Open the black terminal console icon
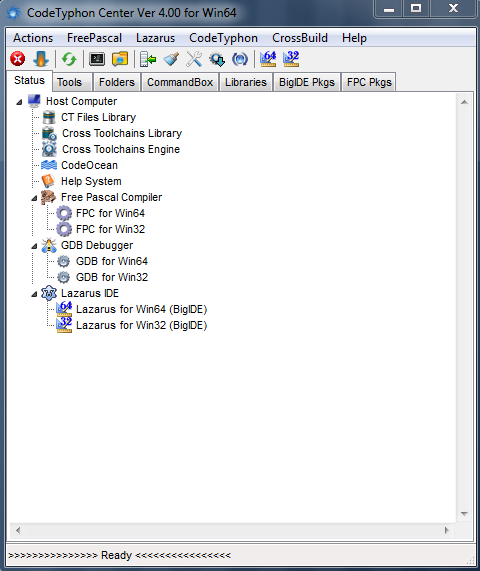The image size is (480, 571). click(97, 59)
